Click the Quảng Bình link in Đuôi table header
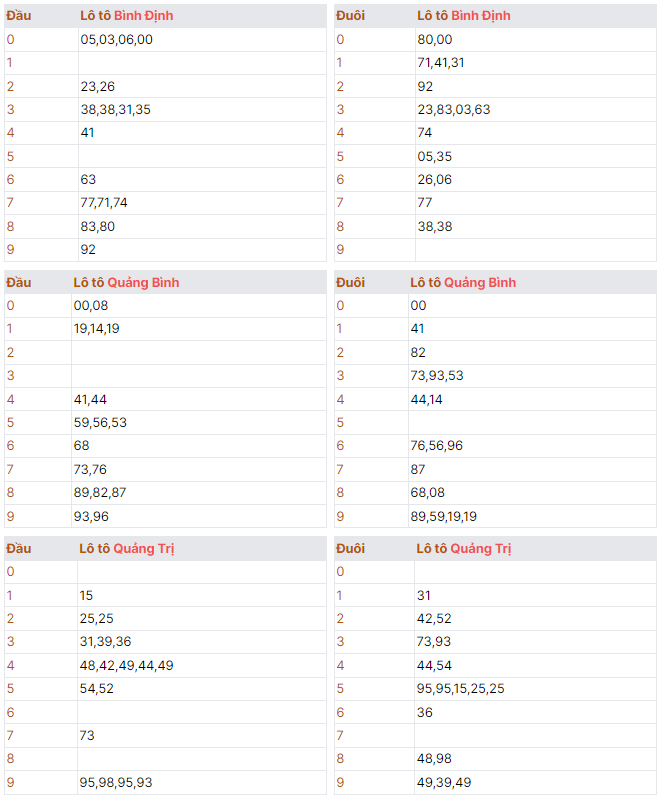The image size is (662, 798). tap(480, 282)
